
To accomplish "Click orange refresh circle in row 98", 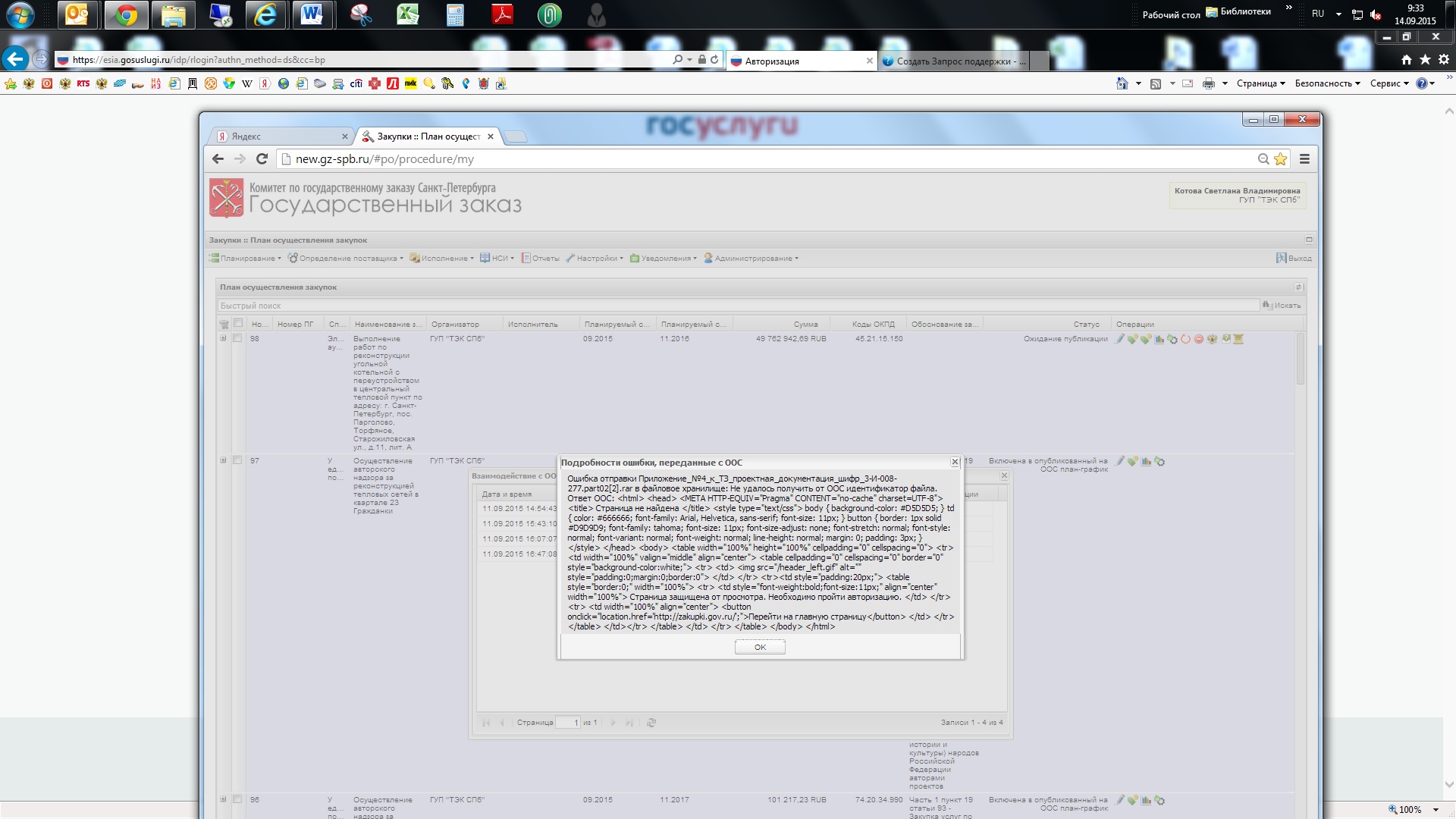I will click(1185, 339).
